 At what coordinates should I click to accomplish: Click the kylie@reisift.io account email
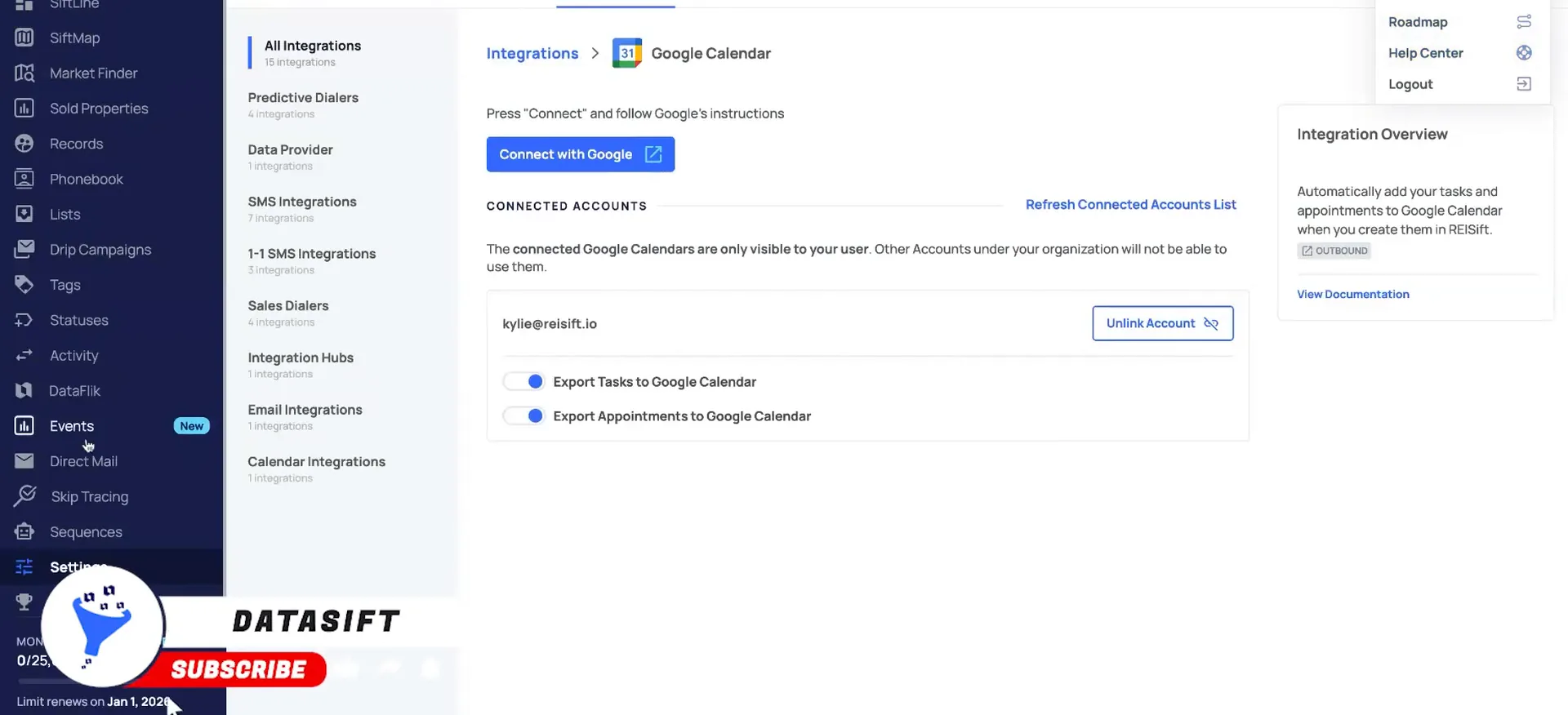550,323
